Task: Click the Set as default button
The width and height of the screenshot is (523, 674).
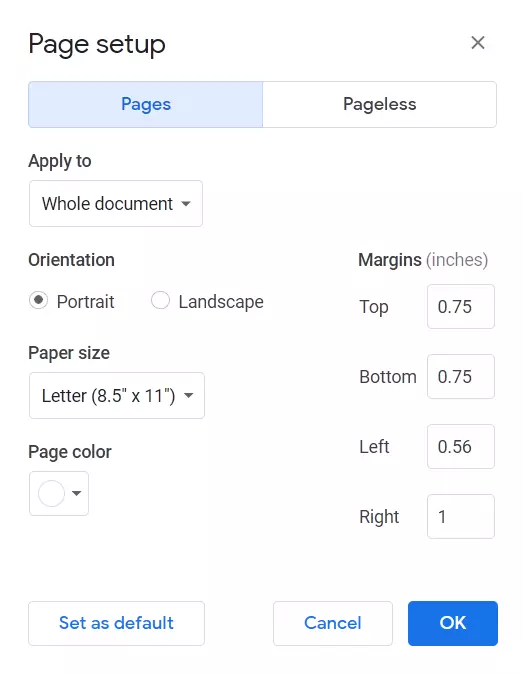Action: [x=116, y=623]
